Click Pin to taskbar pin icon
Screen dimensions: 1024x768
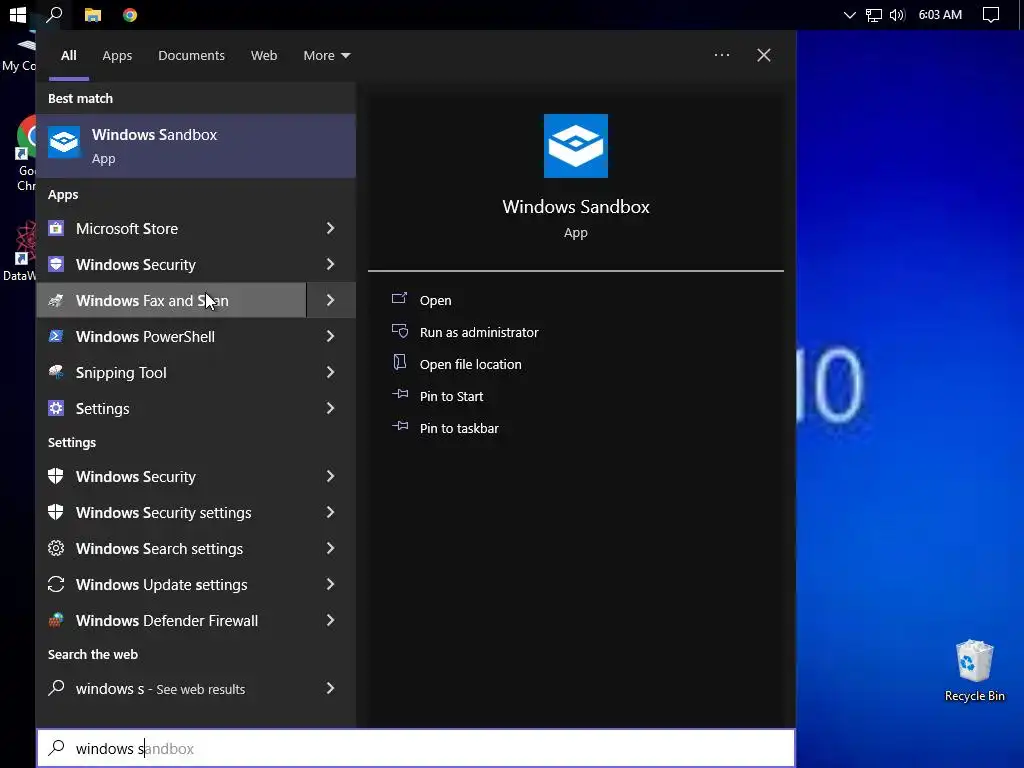(400, 426)
